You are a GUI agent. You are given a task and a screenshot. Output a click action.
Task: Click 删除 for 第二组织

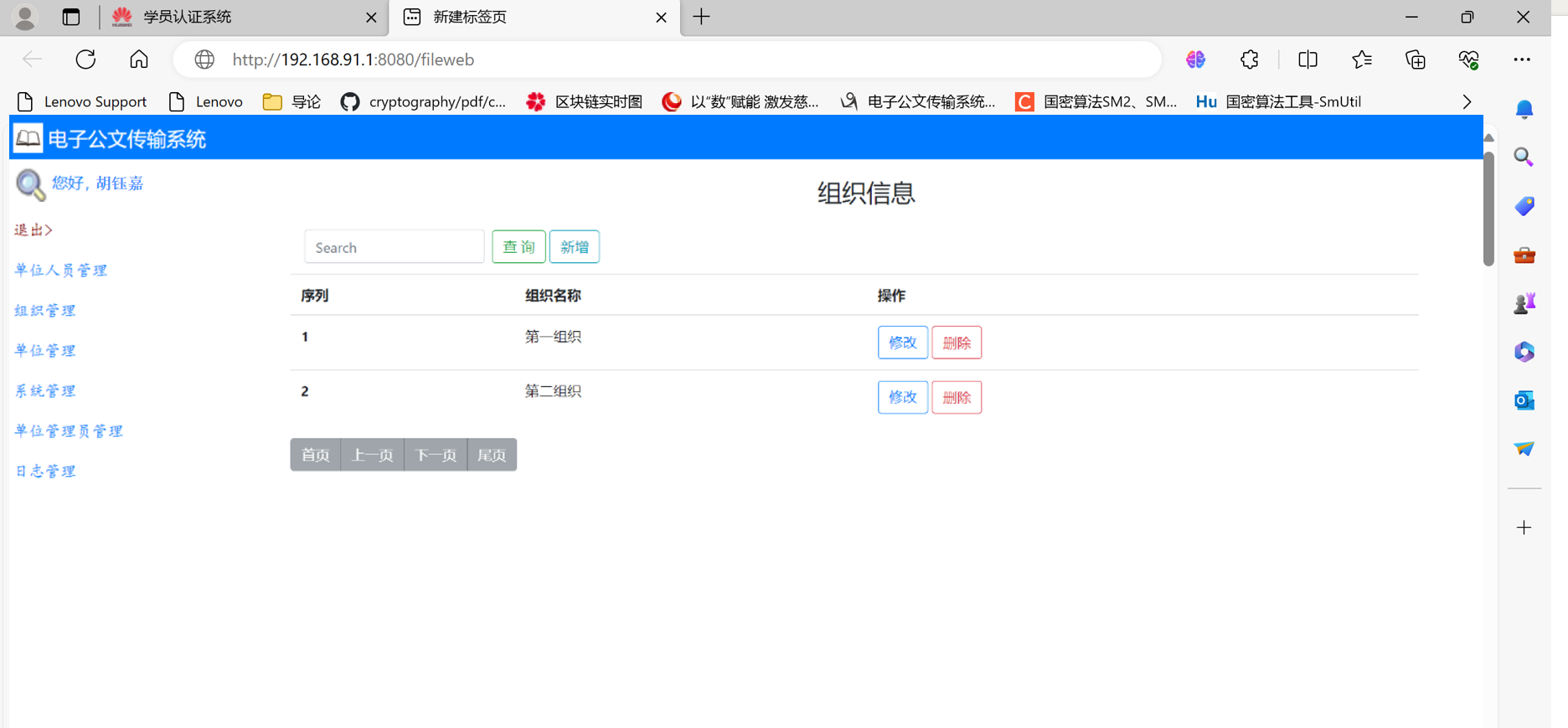click(x=957, y=397)
